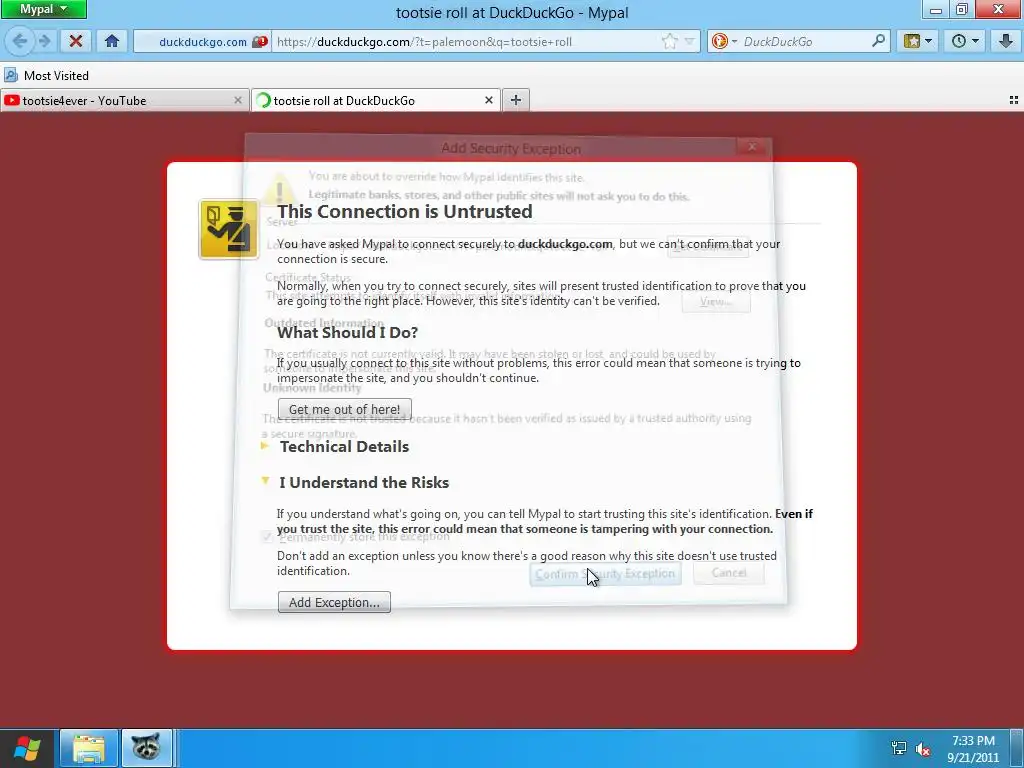Expand the Technical Details section
The width and height of the screenshot is (1024, 768).
pos(344,447)
